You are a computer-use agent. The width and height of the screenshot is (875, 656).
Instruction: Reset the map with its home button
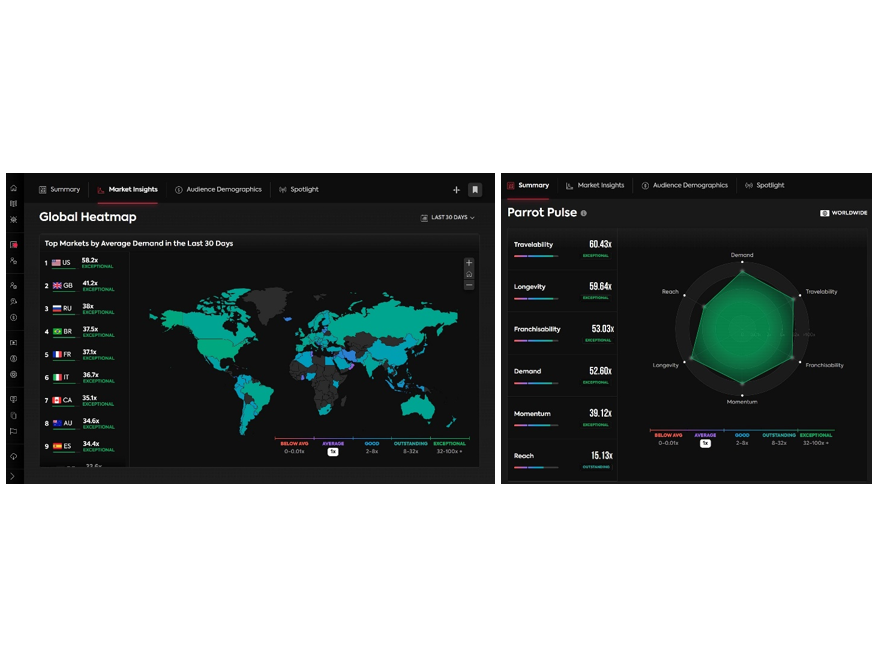point(469,274)
